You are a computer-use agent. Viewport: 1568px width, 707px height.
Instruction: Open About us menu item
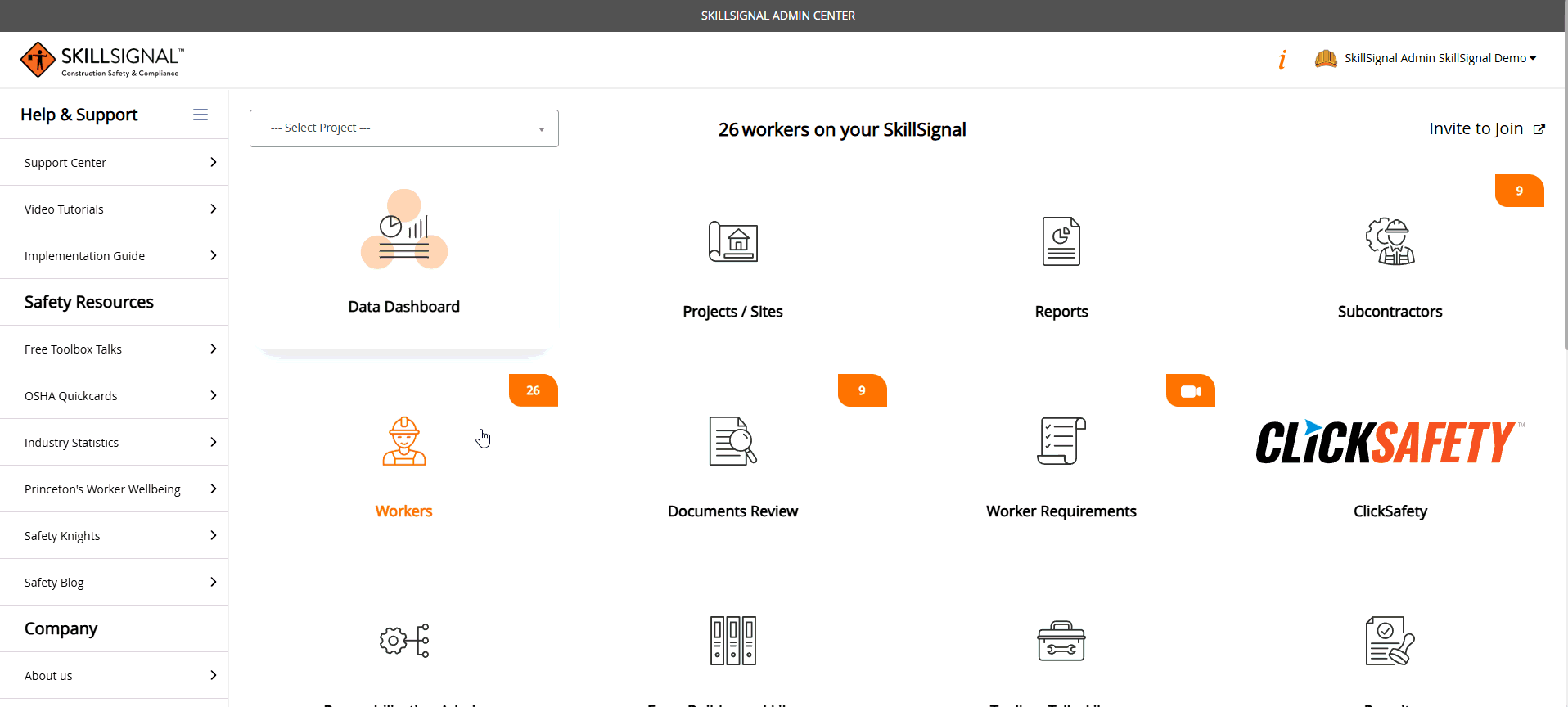(x=114, y=675)
